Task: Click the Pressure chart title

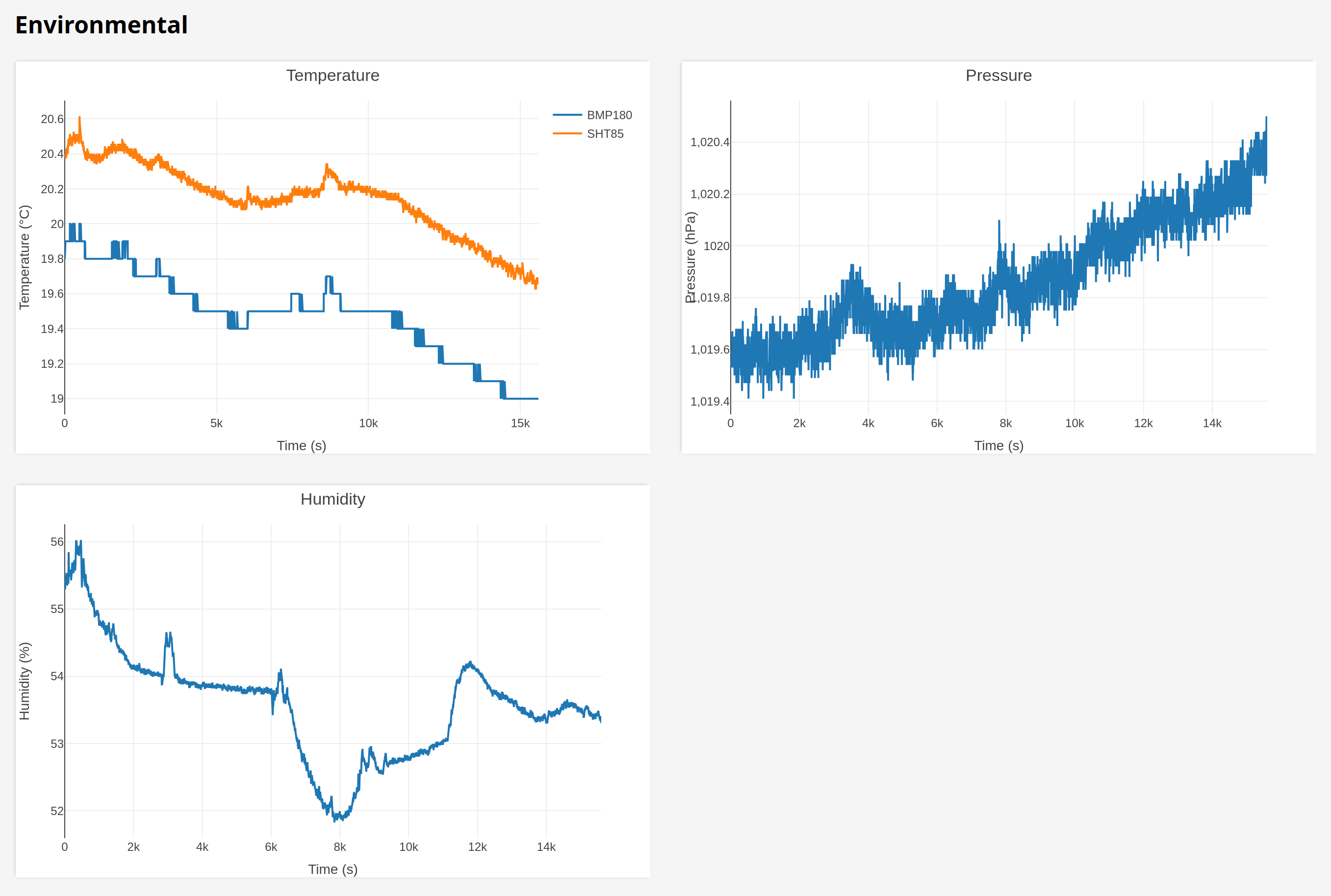Action: tap(998, 76)
